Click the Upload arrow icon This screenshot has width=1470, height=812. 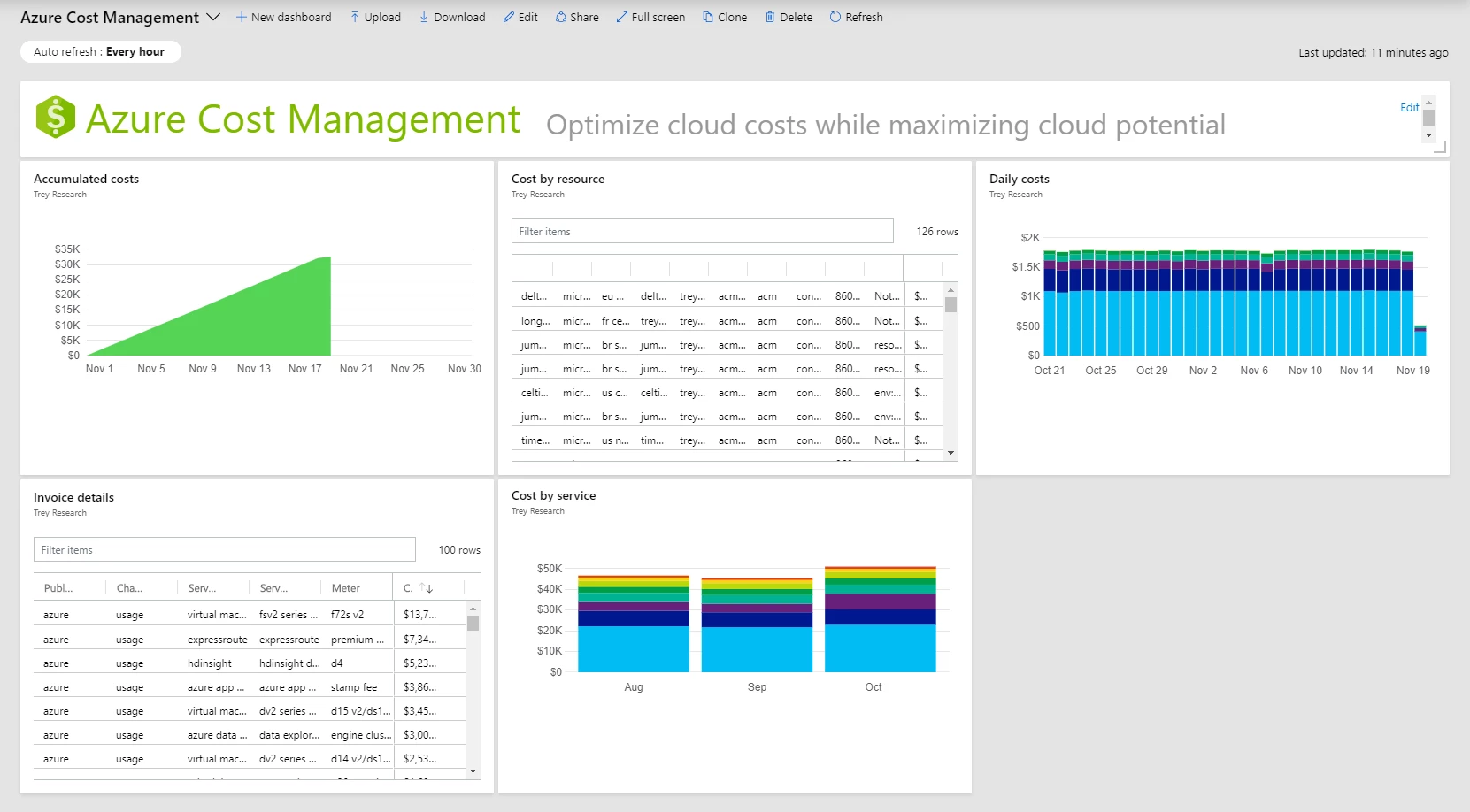click(355, 17)
